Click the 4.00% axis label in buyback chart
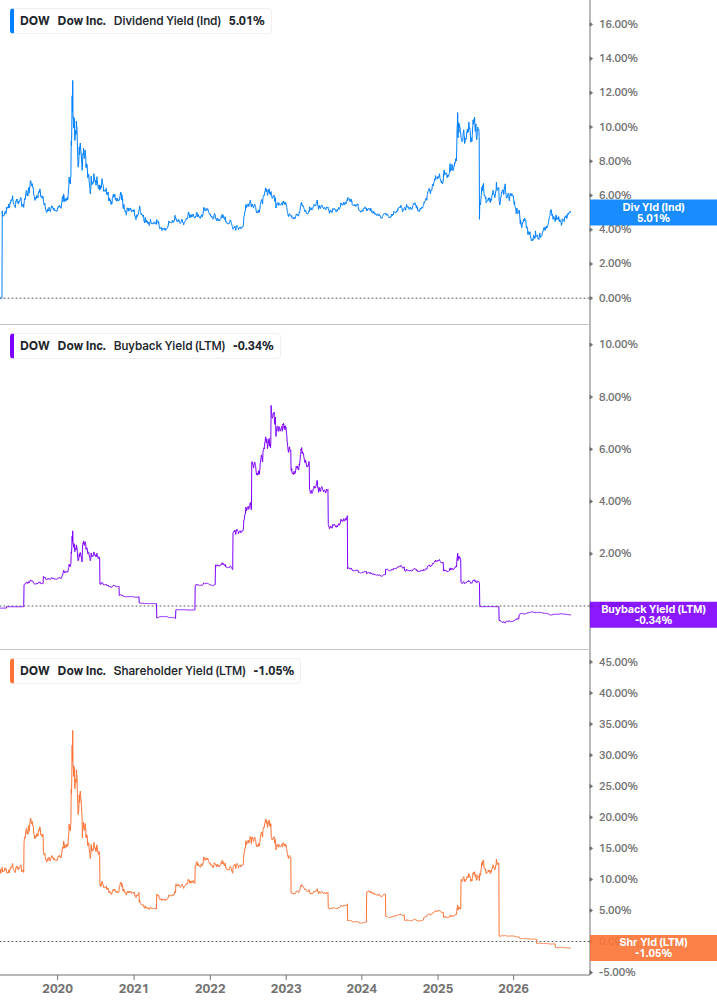Image resolution: width=717 pixels, height=1005 pixels. click(x=615, y=501)
